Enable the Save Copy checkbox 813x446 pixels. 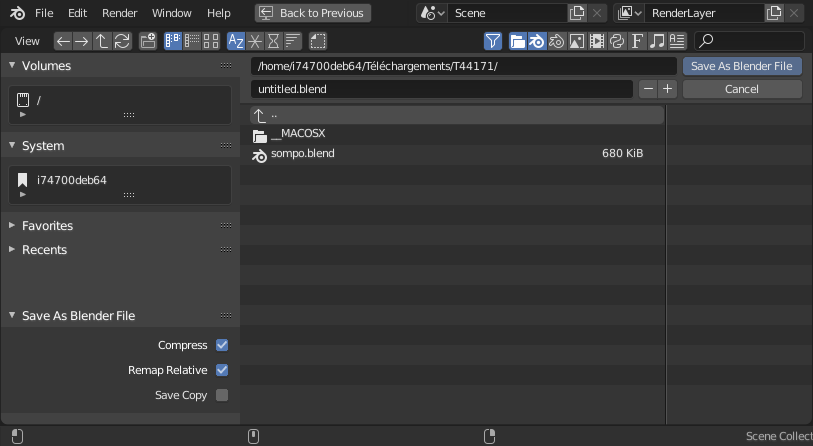coord(222,395)
